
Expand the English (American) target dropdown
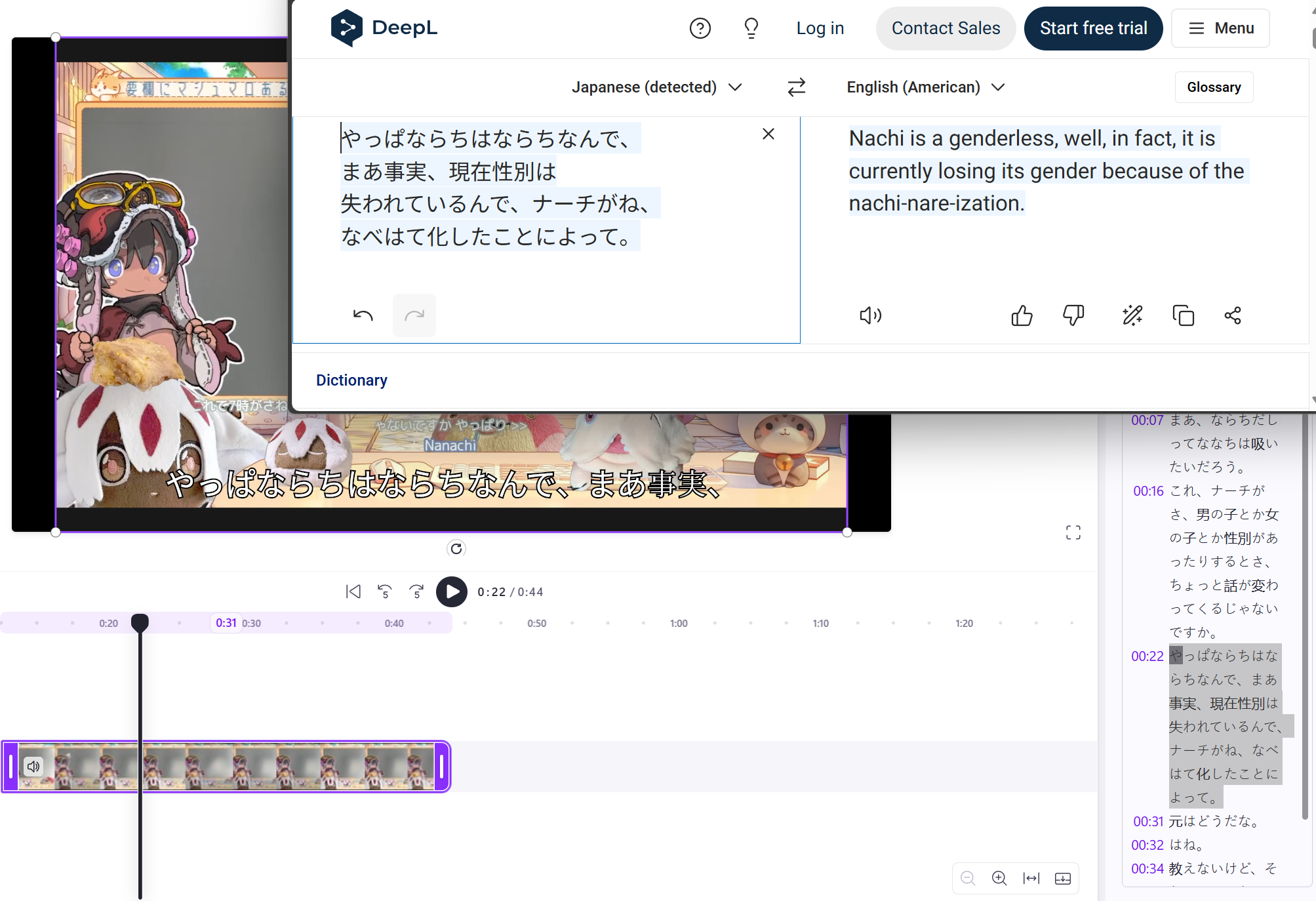coord(925,87)
